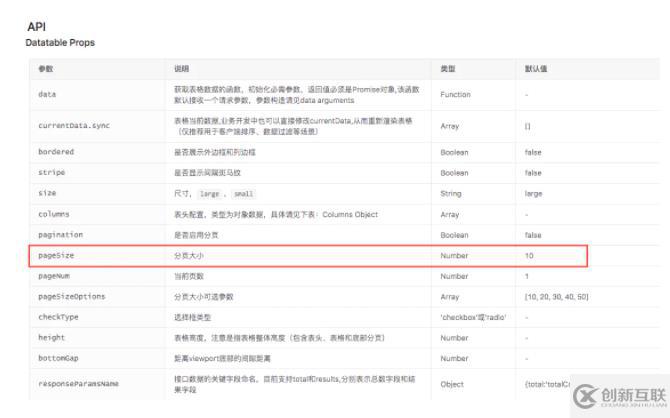Image resolution: width=670 pixels, height=418 pixels.
Task: Select the 参数 column header
Action: pyautogui.click(x=46, y=69)
